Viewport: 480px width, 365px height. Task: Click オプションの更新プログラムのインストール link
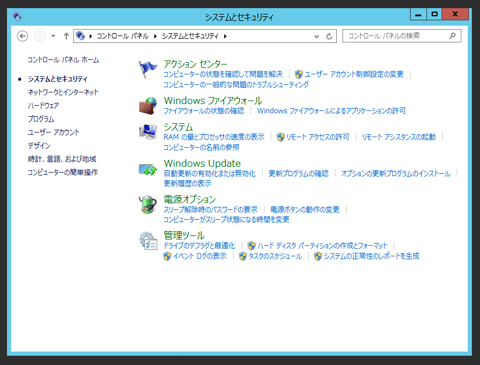(x=396, y=174)
